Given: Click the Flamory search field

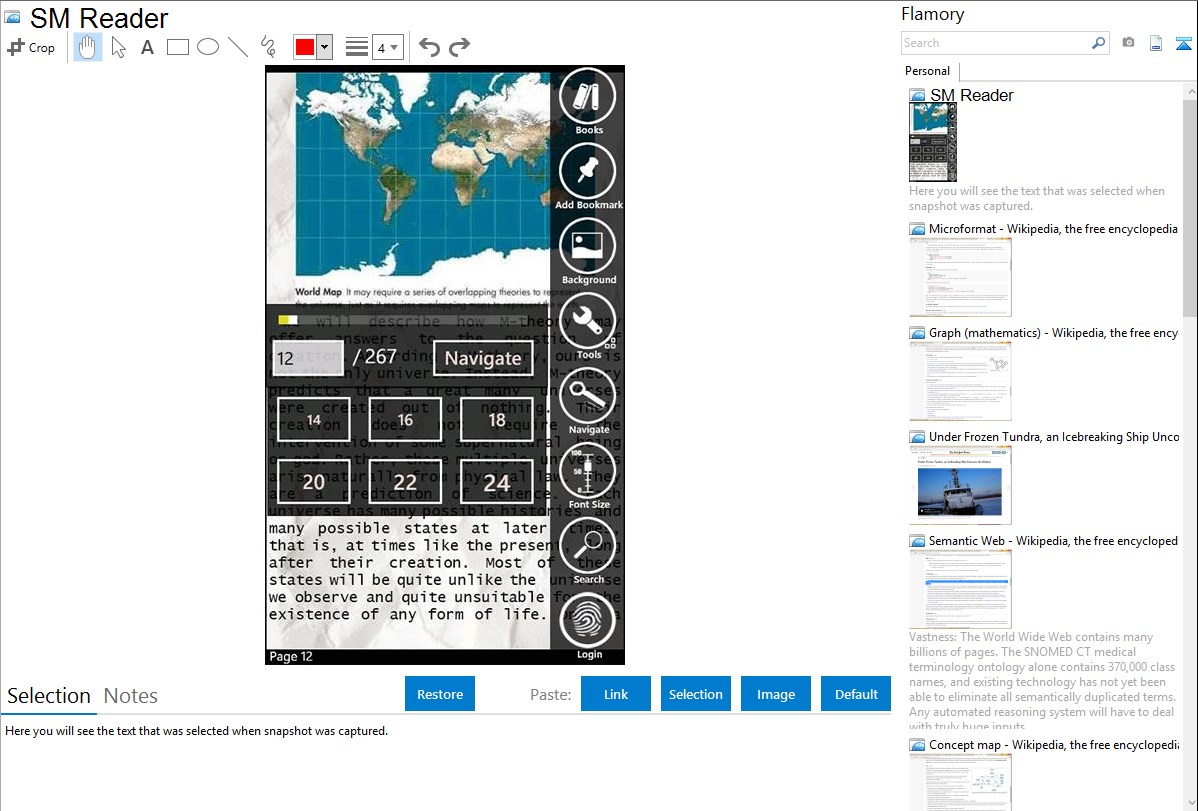Looking at the screenshot, I should point(995,43).
